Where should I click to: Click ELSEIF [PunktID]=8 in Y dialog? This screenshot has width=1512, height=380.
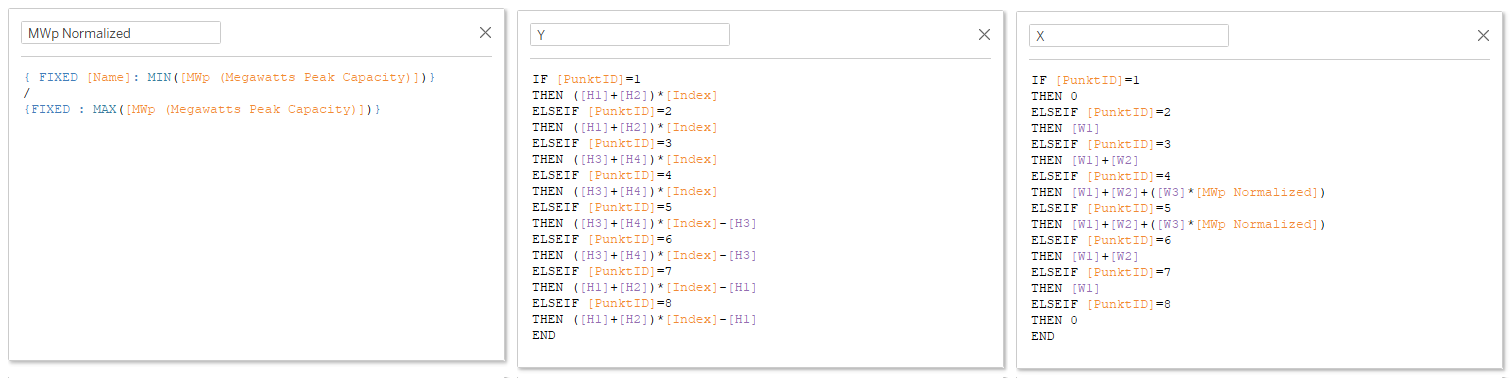point(602,303)
